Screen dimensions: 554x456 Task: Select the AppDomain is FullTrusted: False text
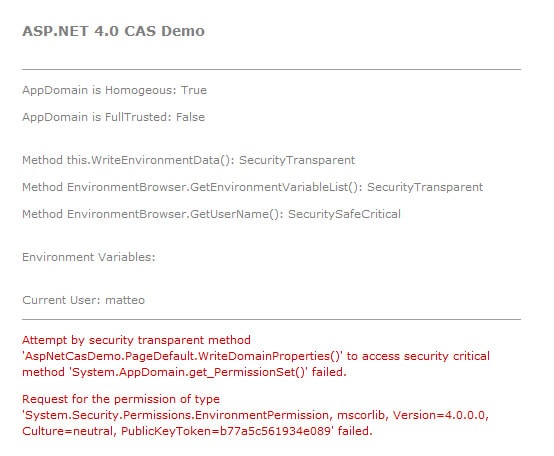click(x=113, y=117)
